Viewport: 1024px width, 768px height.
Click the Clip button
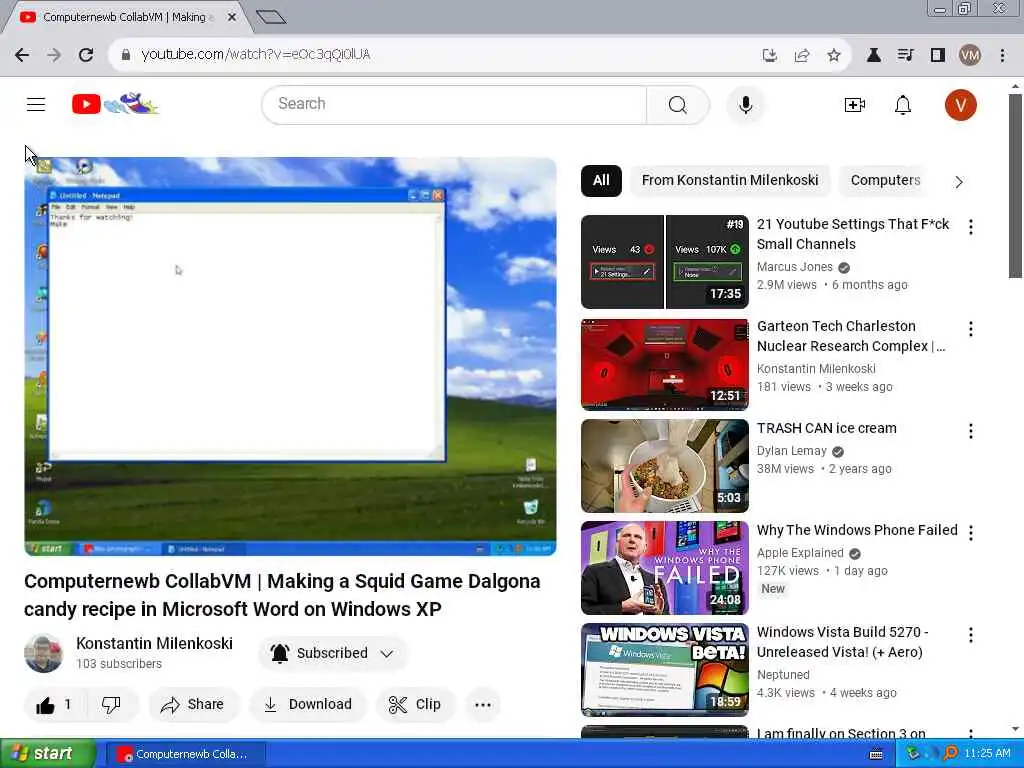415,705
